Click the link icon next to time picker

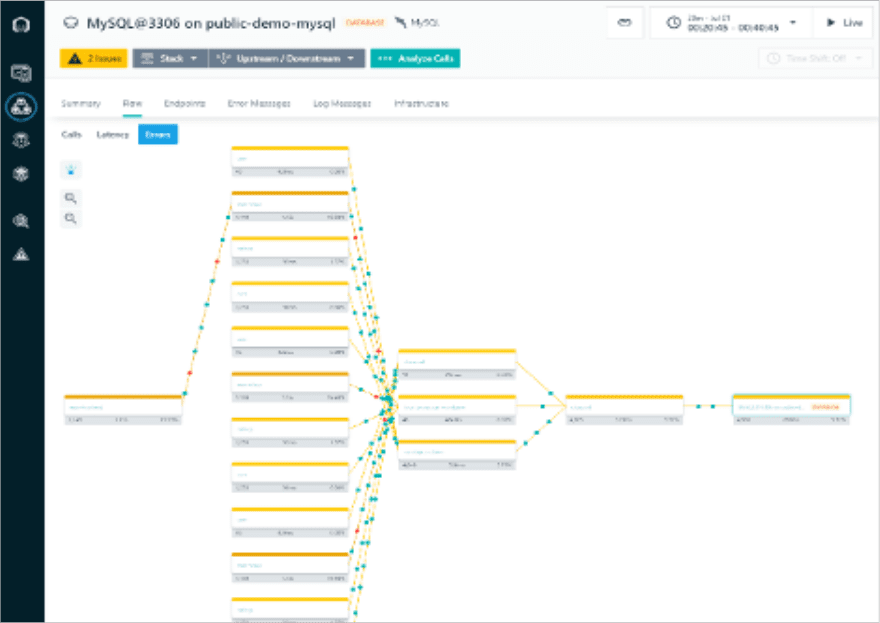coord(624,23)
